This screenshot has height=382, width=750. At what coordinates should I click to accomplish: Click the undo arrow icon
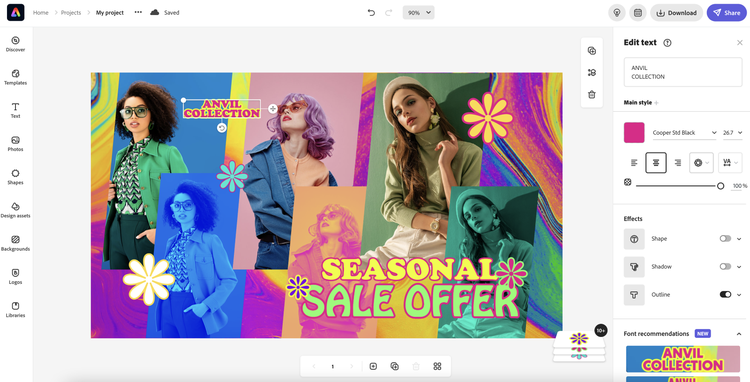point(371,13)
